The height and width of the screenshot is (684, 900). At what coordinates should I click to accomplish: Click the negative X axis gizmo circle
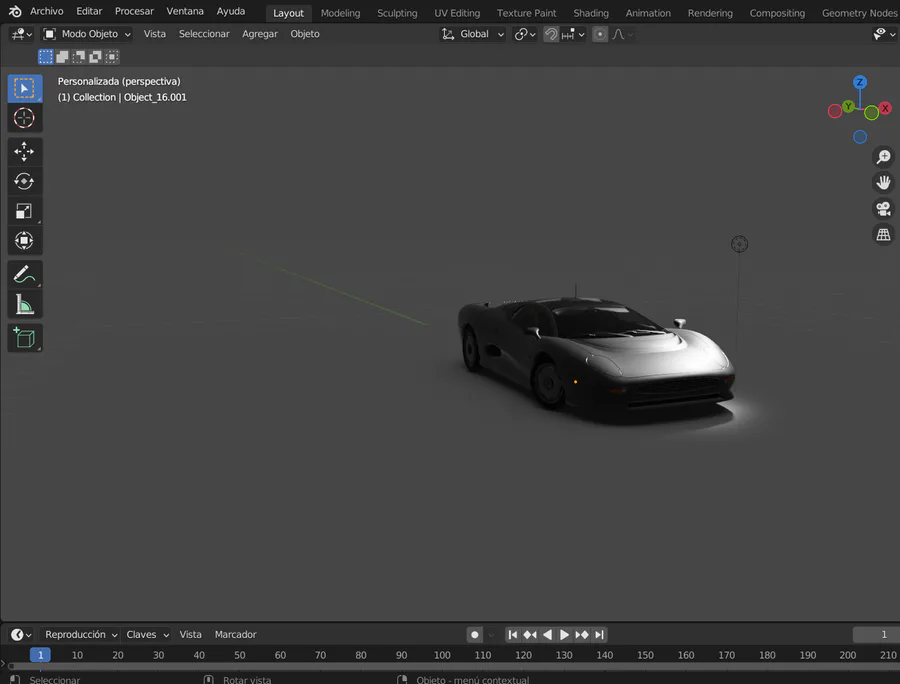click(835, 111)
